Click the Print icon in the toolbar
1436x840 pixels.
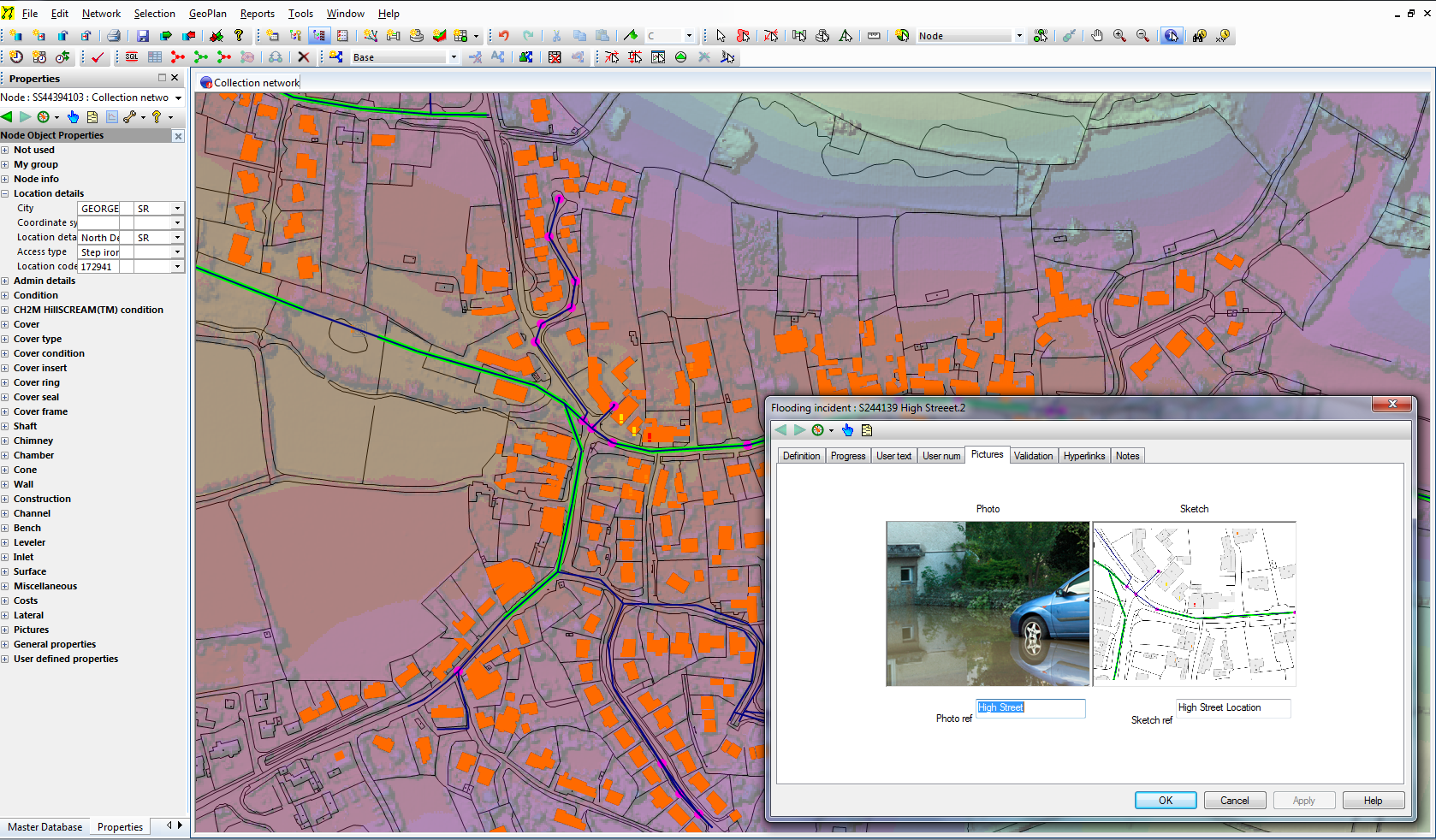click(x=113, y=36)
